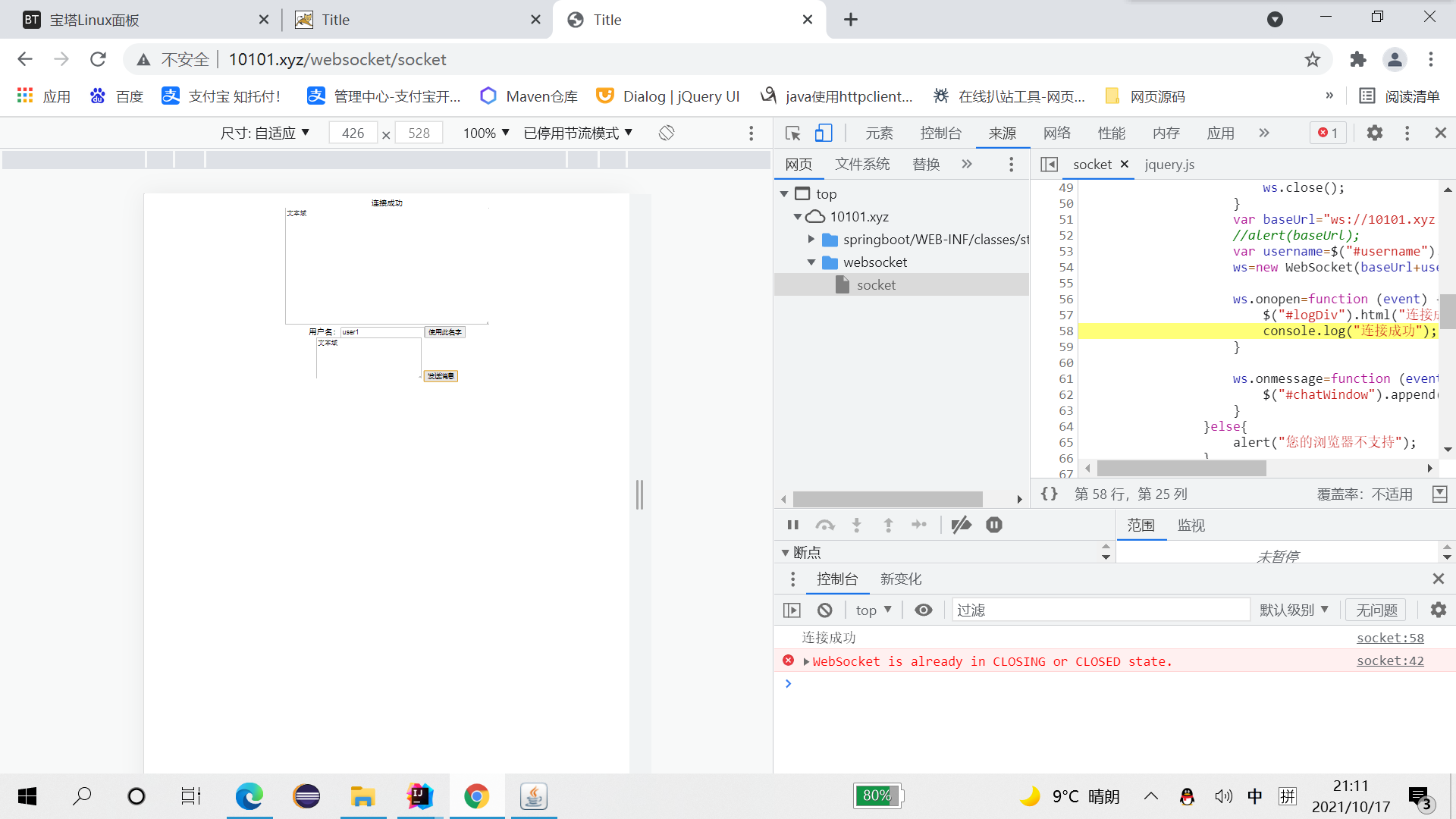This screenshot has height=819, width=1456.
Task: Reload the current page
Action: pyautogui.click(x=98, y=59)
